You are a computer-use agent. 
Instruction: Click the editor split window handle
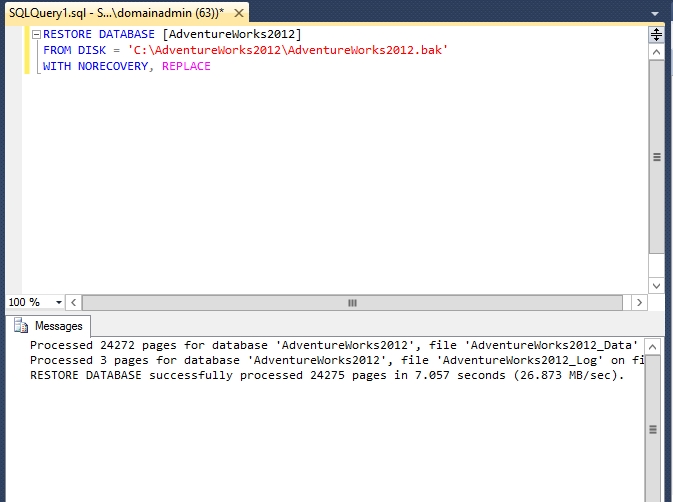pyautogui.click(x=656, y=34)
